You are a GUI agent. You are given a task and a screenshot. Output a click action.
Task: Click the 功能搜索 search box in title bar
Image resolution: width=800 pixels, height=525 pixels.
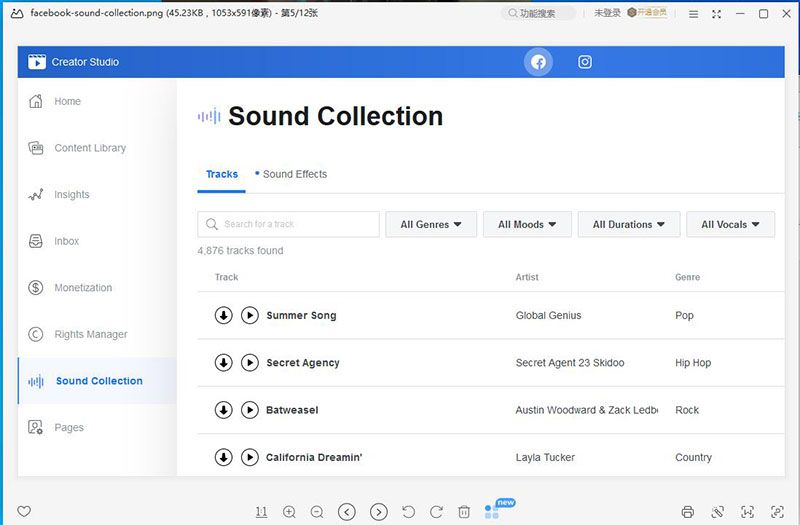pyautogui.click(x=538, y=13)
